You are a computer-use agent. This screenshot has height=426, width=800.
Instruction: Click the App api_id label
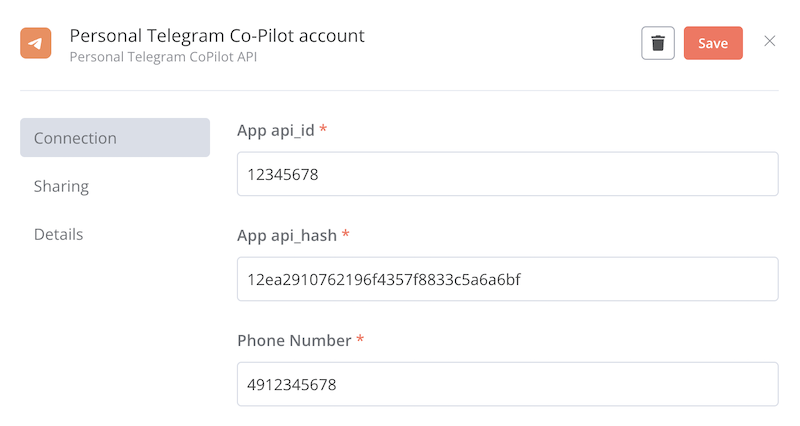click(276, 130)
